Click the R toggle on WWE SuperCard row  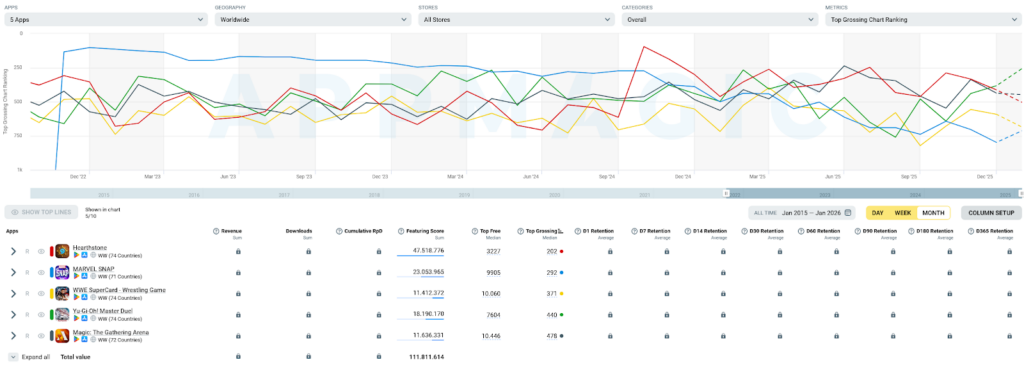(27, 293)
